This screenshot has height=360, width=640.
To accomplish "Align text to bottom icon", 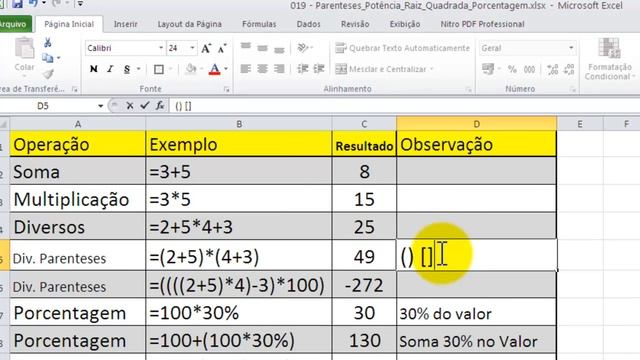I will click(279, 50).
